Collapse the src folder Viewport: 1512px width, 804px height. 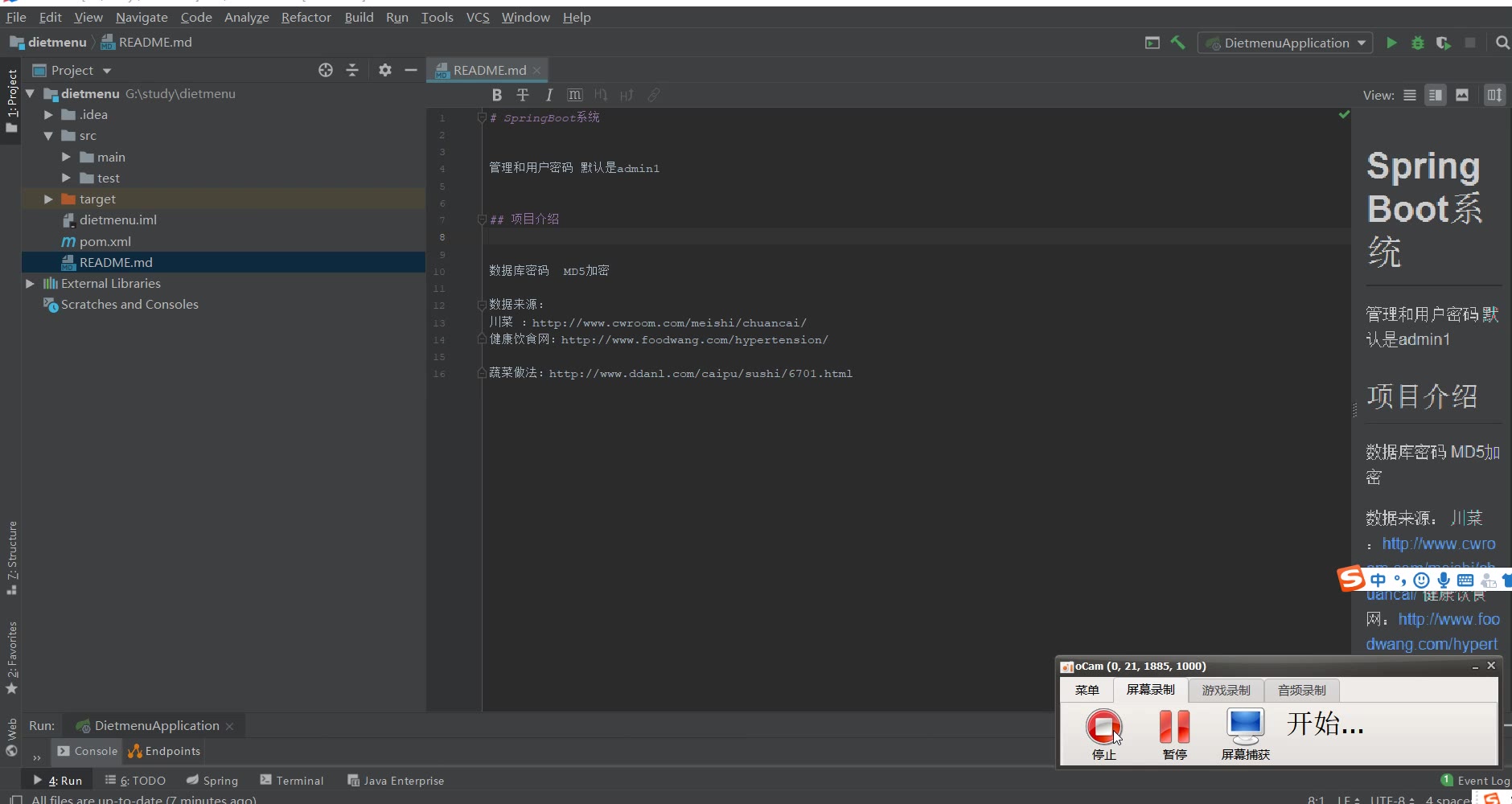tap(48, 136)
